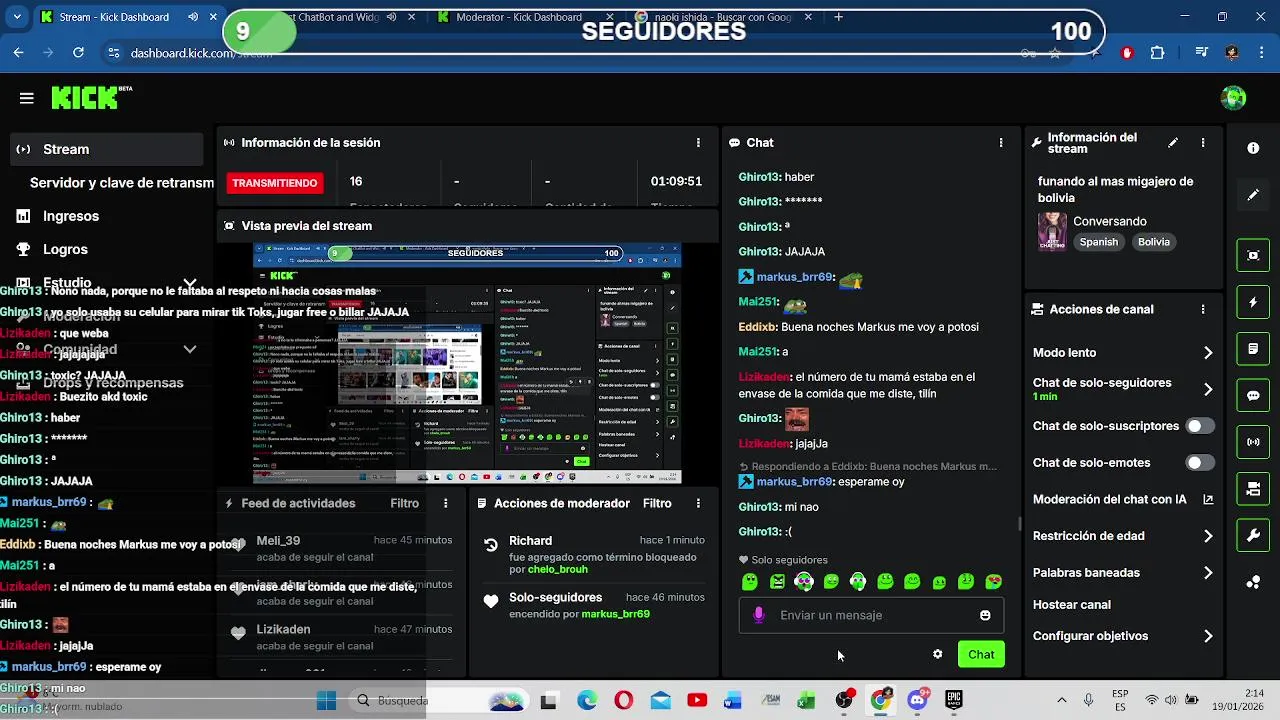Click the Chat panel scrollbar
This screenshot has height=720, width=1280.
(x=1019, y=523)
